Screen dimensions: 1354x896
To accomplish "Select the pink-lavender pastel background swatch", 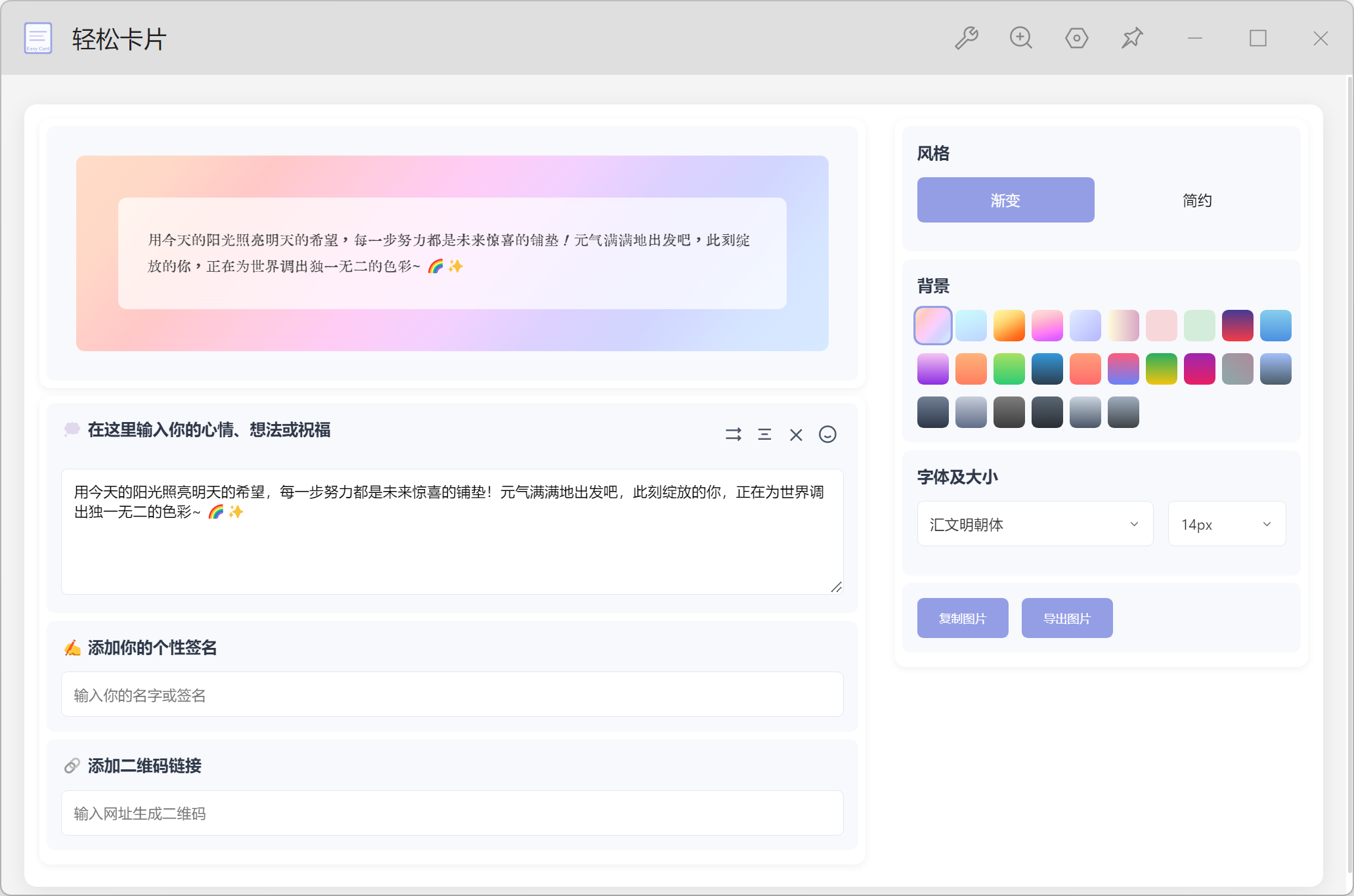I will tap(933, 326).
